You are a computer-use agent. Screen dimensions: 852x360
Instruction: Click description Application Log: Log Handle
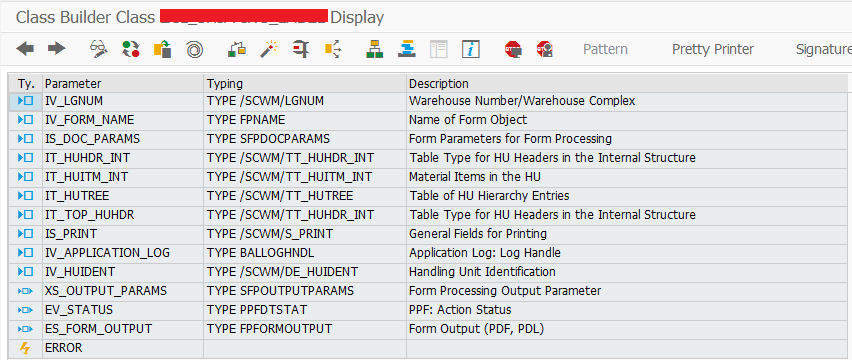click(x=485, y=252)
